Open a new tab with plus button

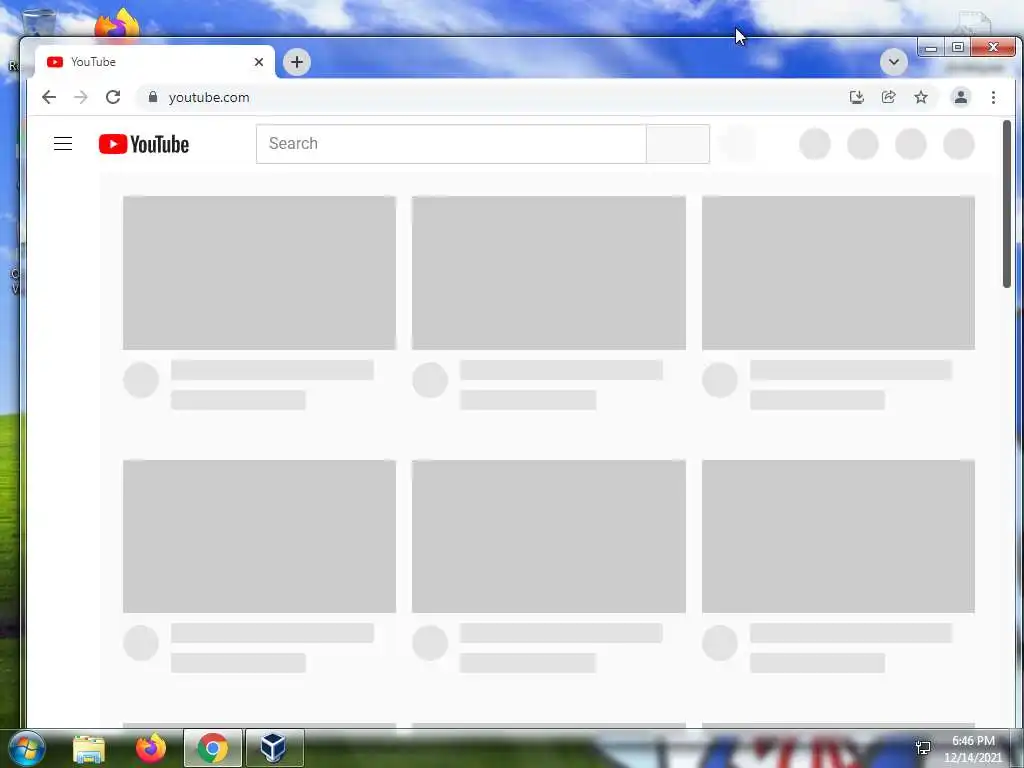pos(296,62)
